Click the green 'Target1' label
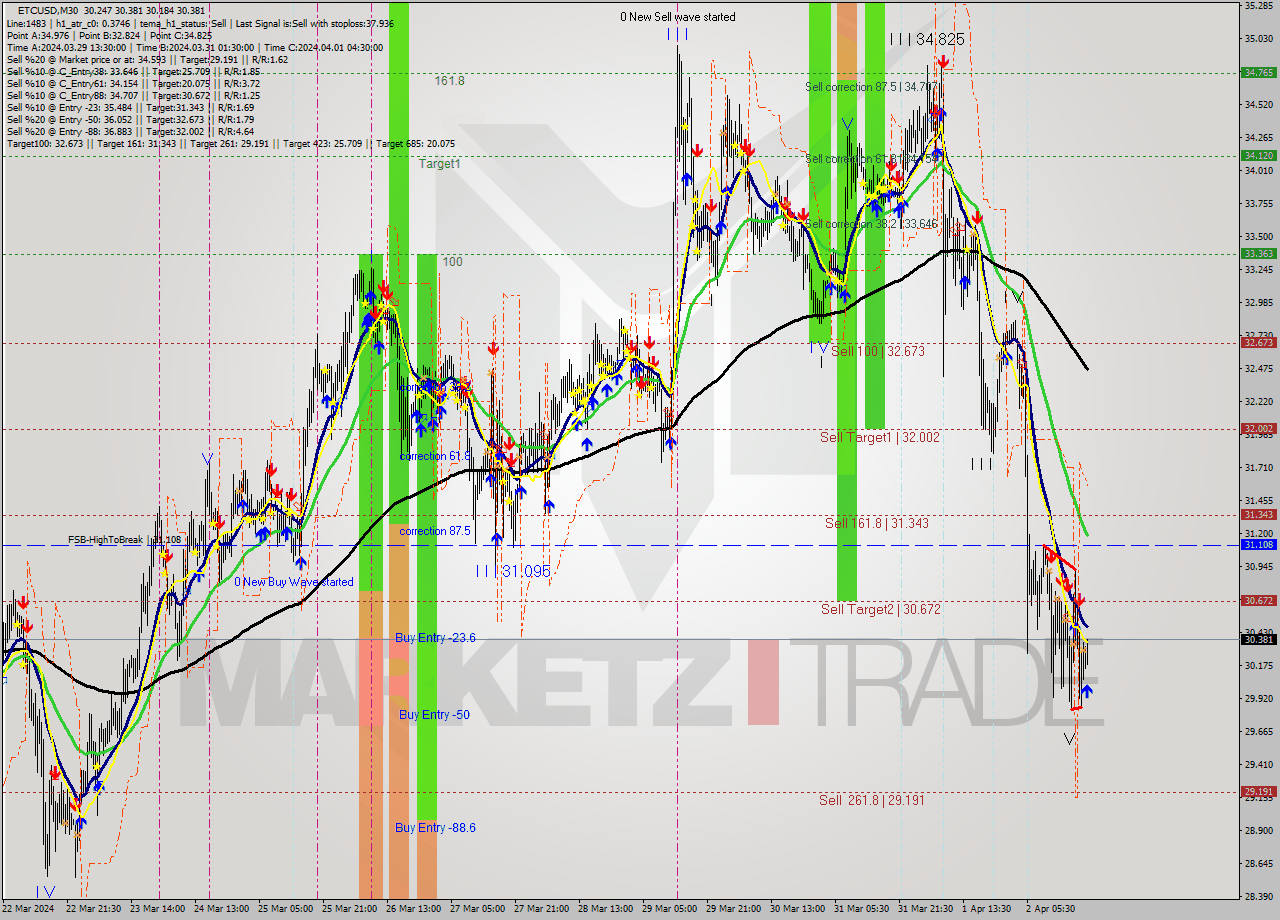The width and height of the screenshot is (1280, 920). pos(440,163)
